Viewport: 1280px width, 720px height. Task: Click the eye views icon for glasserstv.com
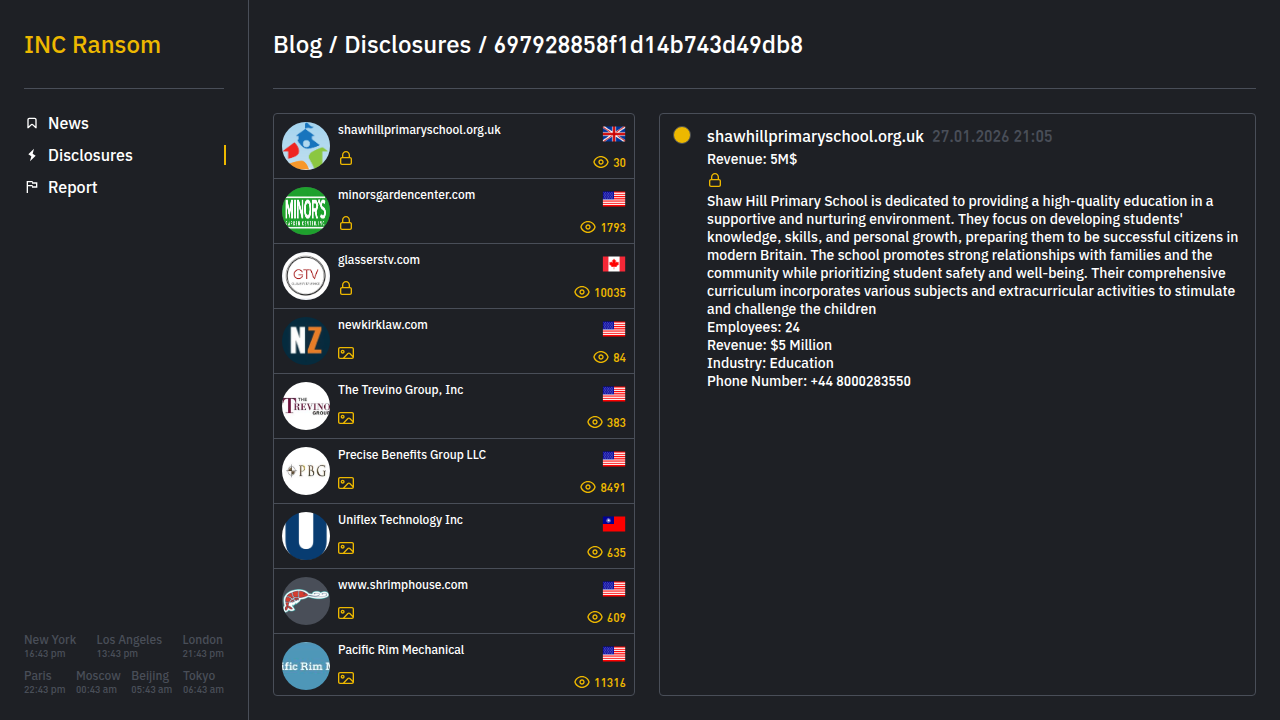click(582, 292)
